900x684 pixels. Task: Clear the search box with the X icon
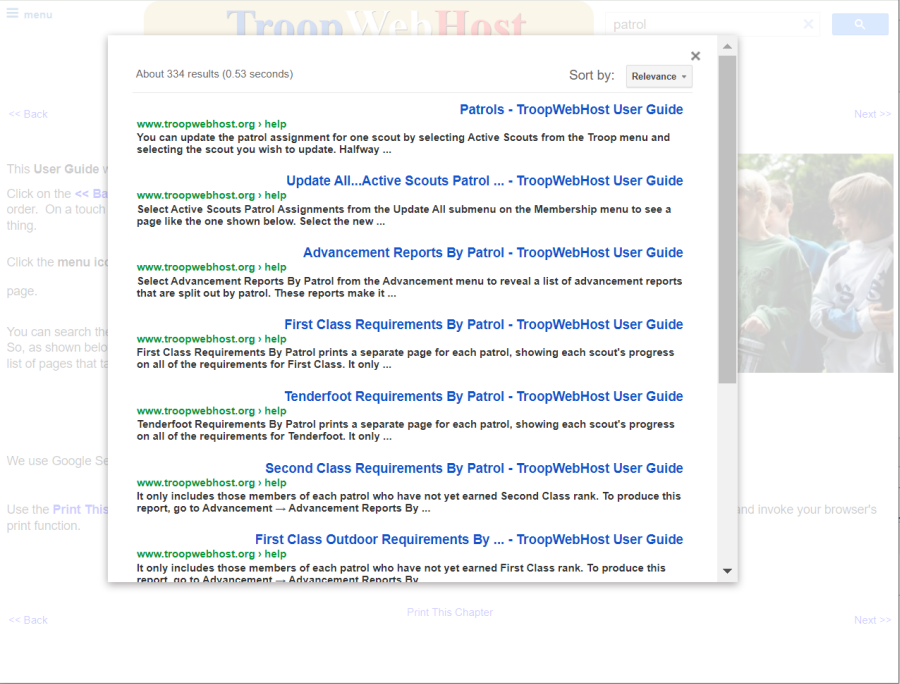[x=808, y=24]
